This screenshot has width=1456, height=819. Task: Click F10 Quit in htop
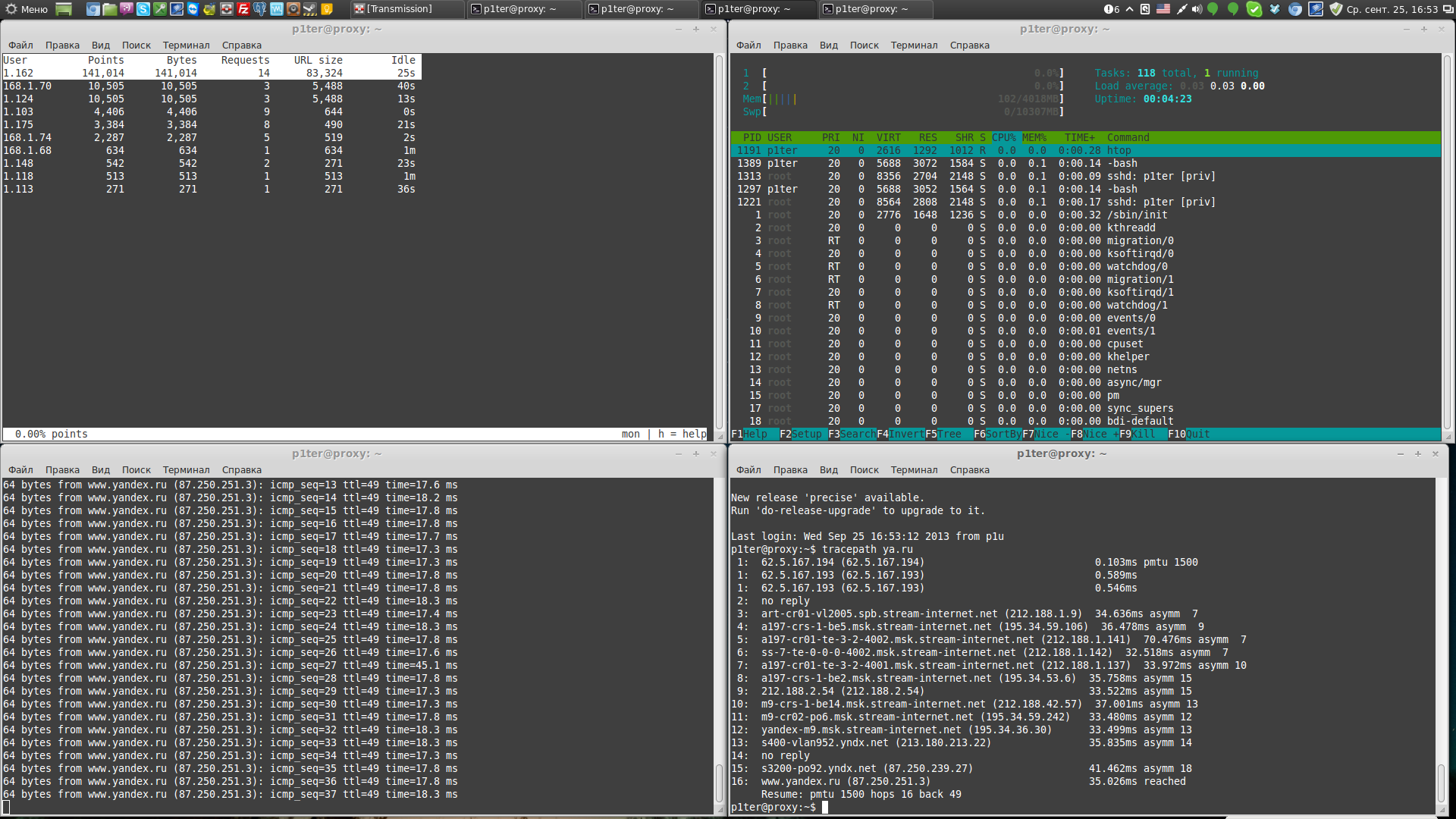[1197, 434]
